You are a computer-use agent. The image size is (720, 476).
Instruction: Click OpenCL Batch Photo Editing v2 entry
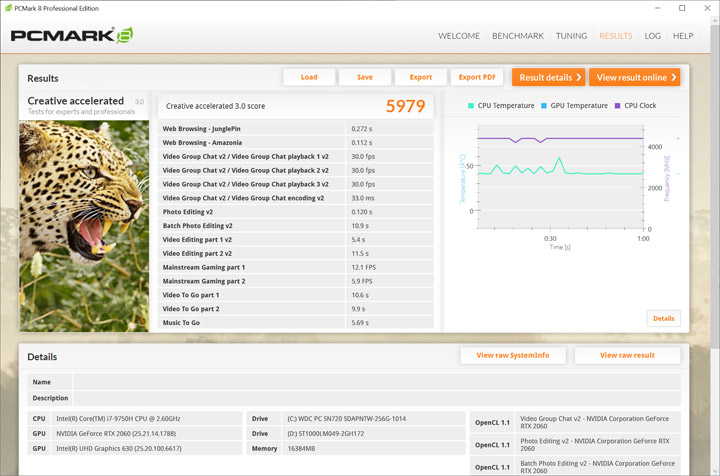[x=597, y=467]
